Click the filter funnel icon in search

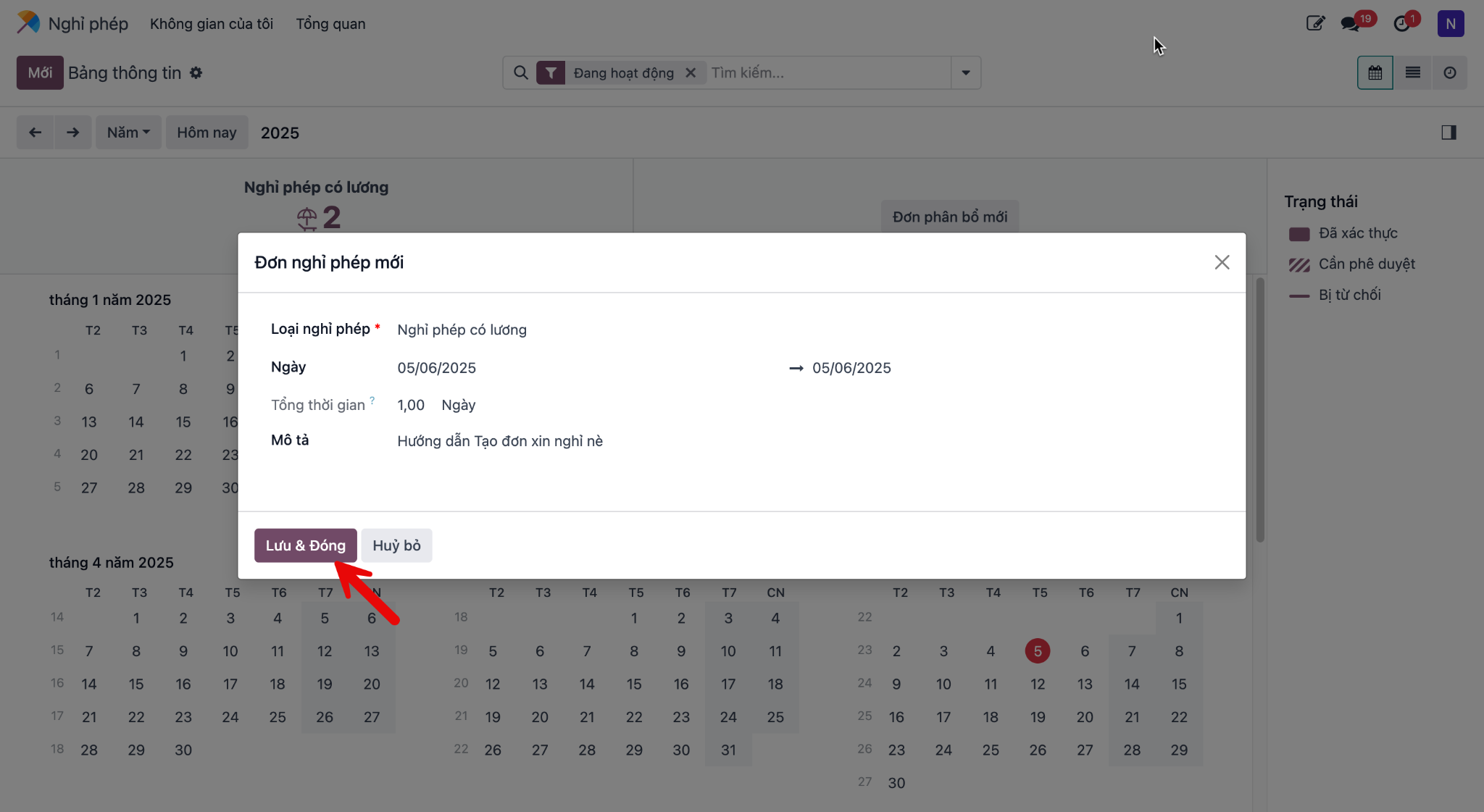click(551, 72)
